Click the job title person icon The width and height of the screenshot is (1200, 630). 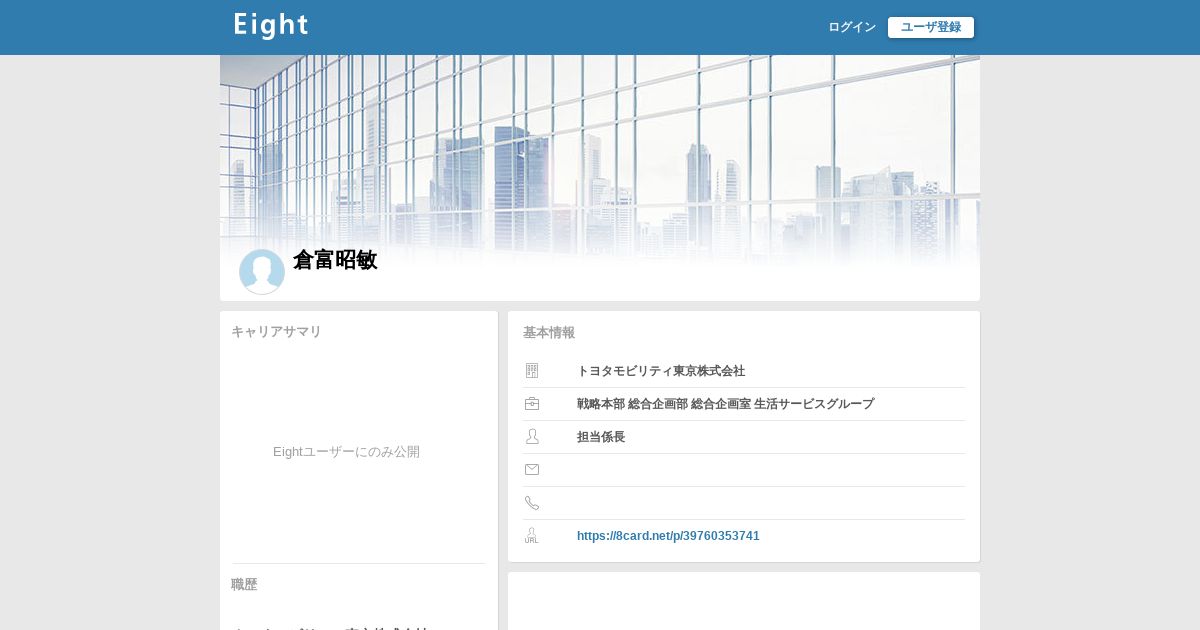pyautogui.click(x=532, y=437)
